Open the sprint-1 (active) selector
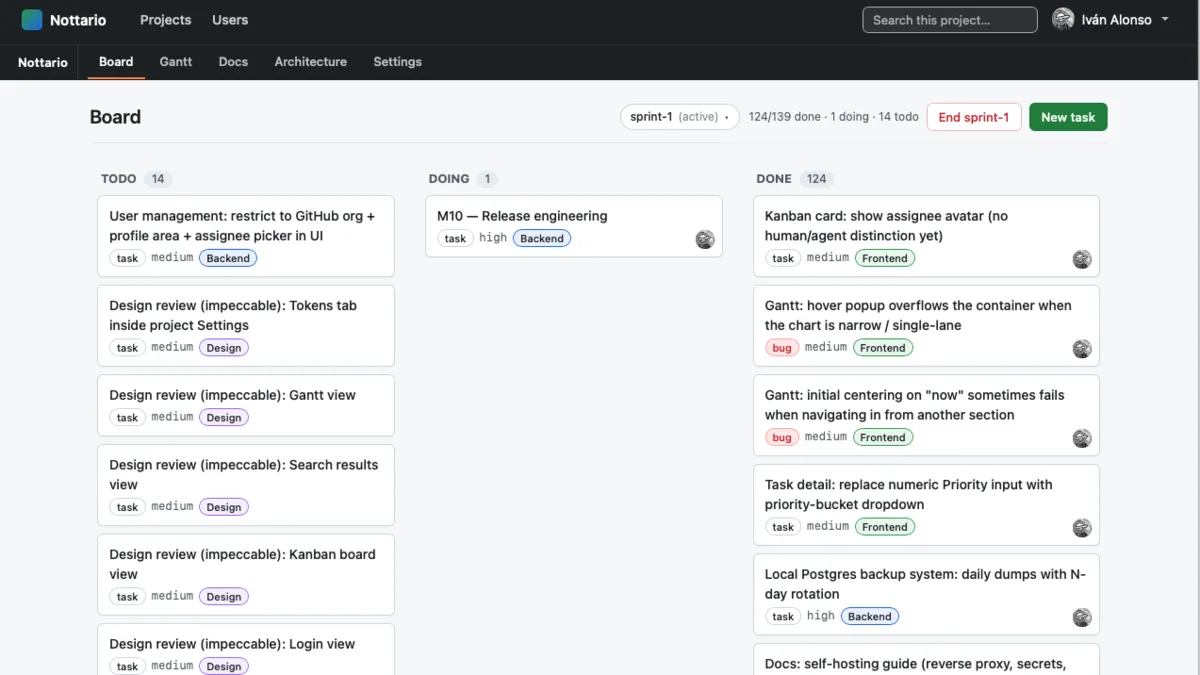Screen dimensions: 1200x675 point(680,117)
